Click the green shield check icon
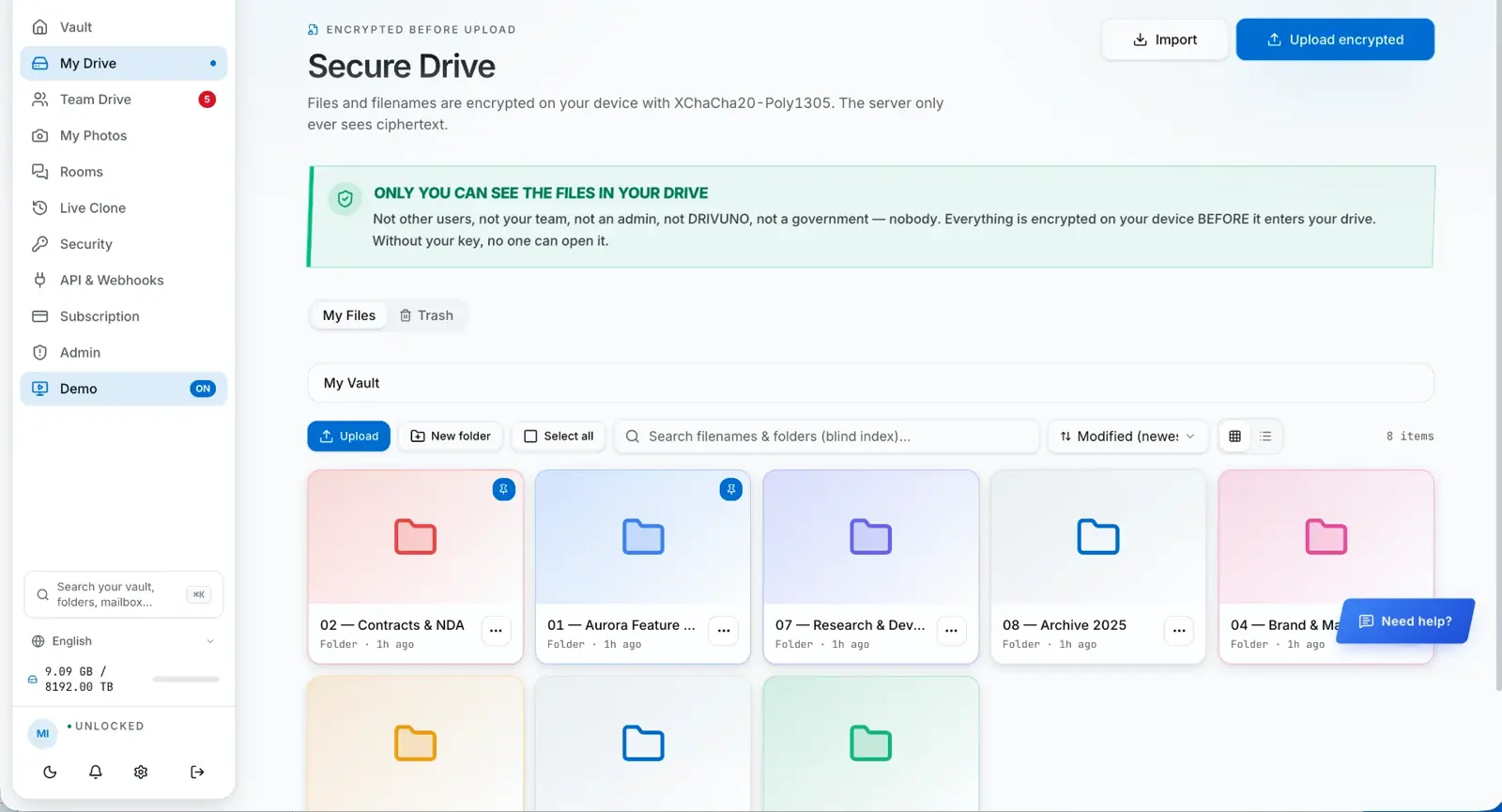This screenshot has height=812, width=1502. (x=345, y=199)
